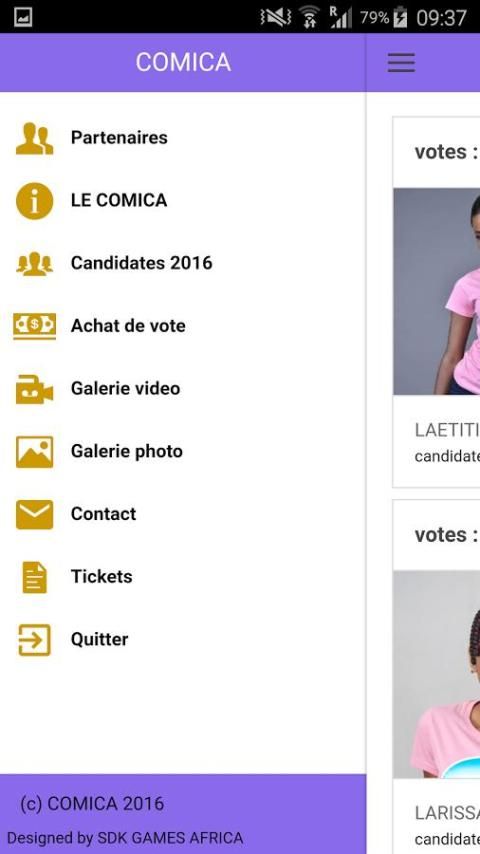Click the LE COMICA info icon

point(34,201)
